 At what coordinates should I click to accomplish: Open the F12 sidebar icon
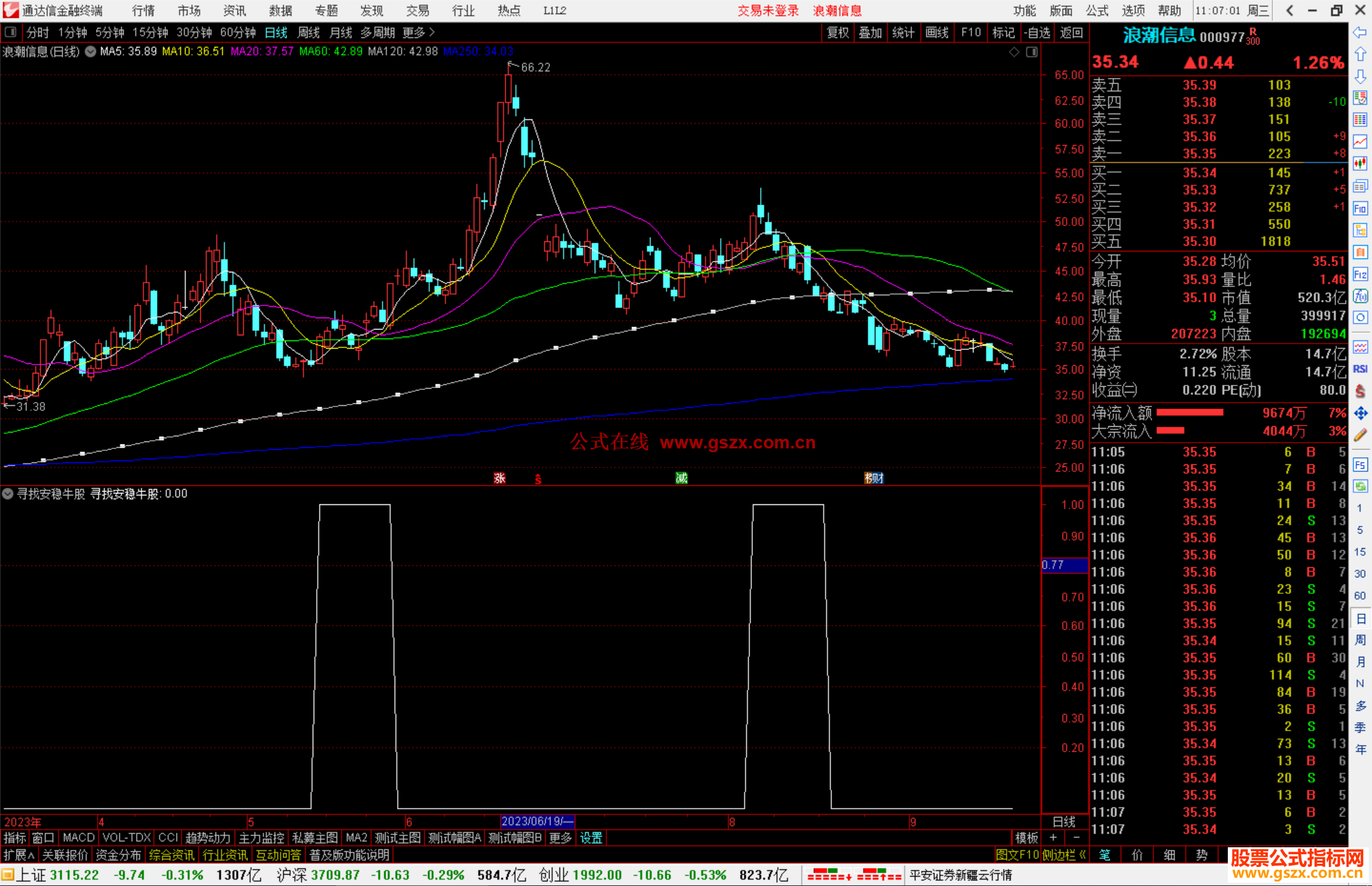click(x=1360, y=274)
